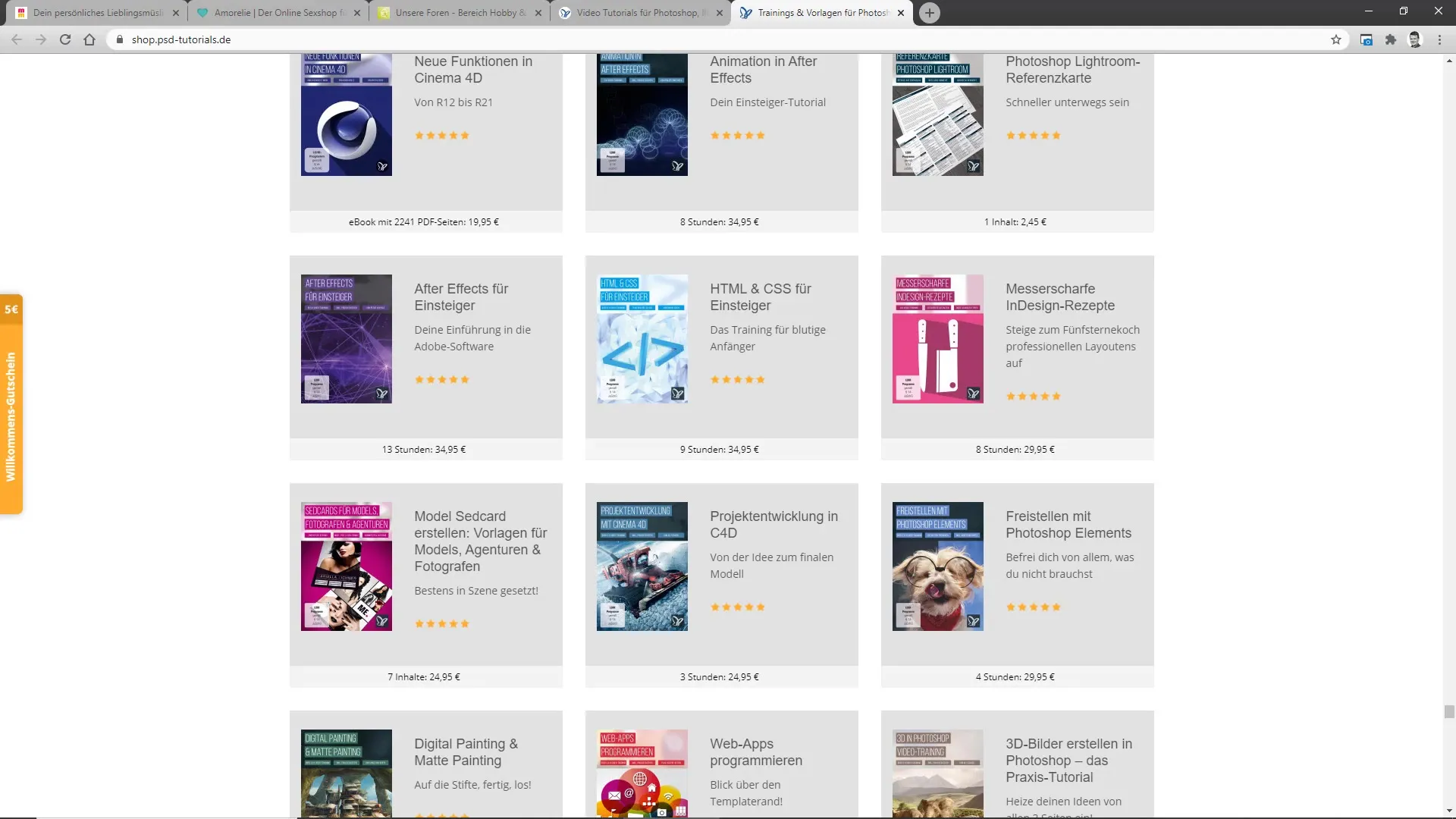Click the browser back arrow

[x=17, y=39]
